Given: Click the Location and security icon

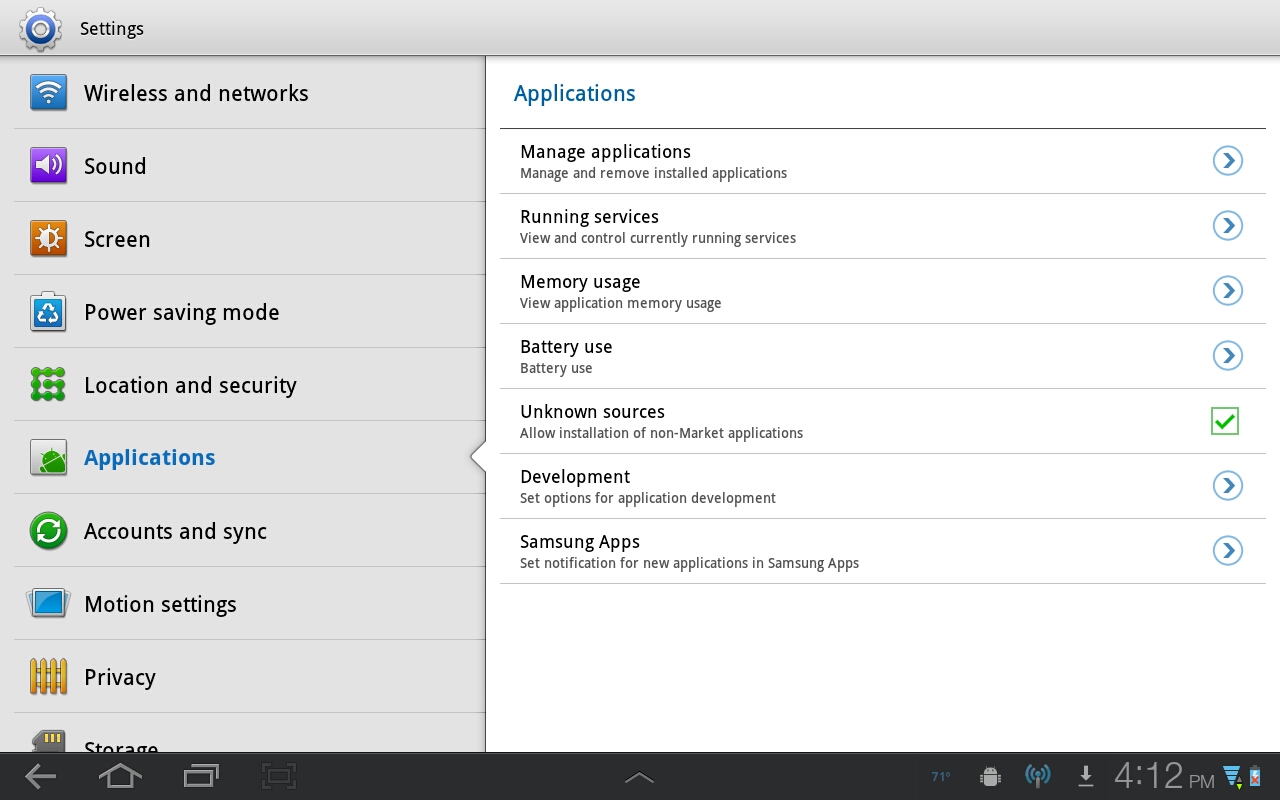Looking at the screenshot, I should (48, 385).
